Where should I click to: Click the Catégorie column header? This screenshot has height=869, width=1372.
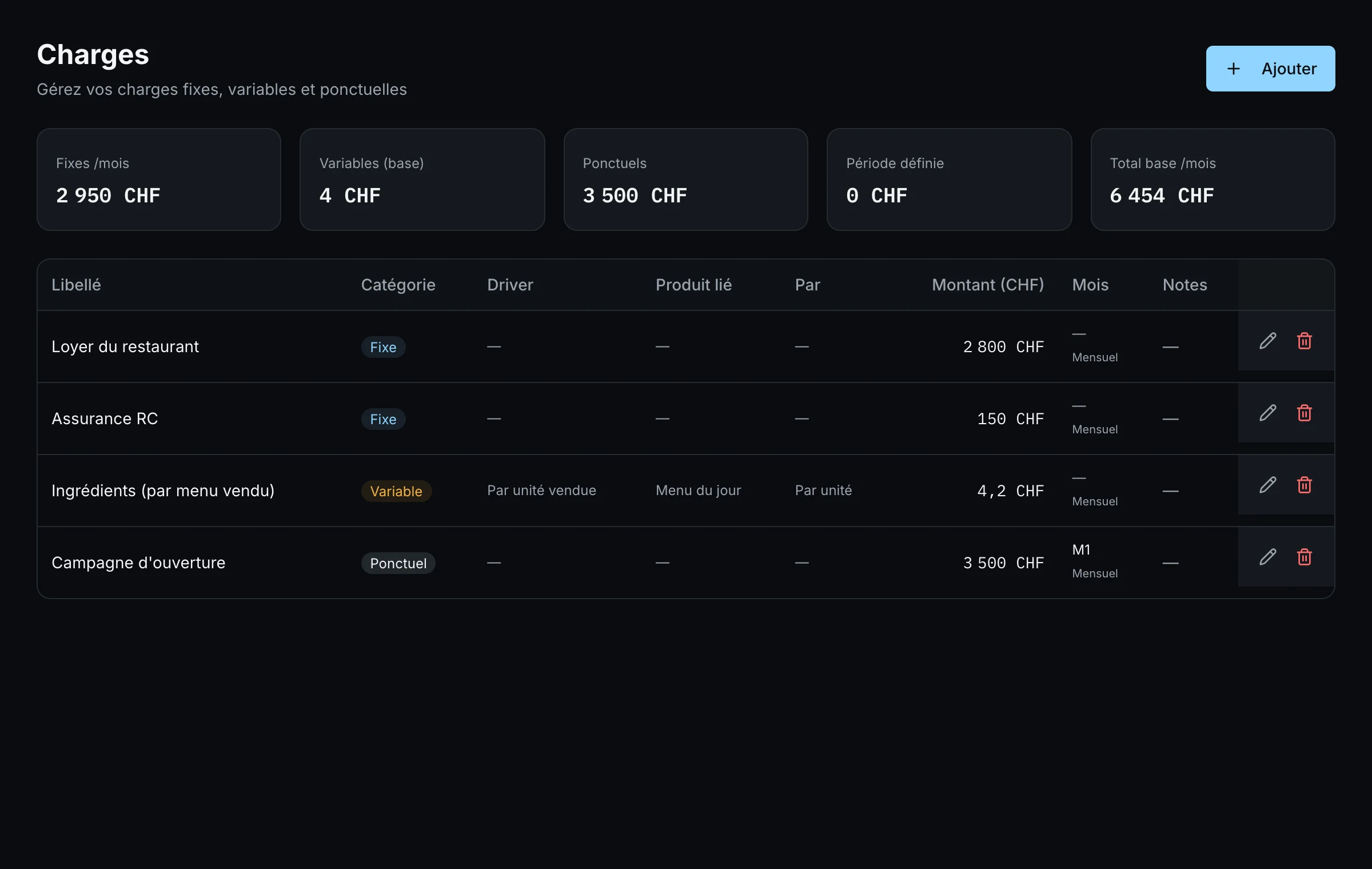click(398, 285)
